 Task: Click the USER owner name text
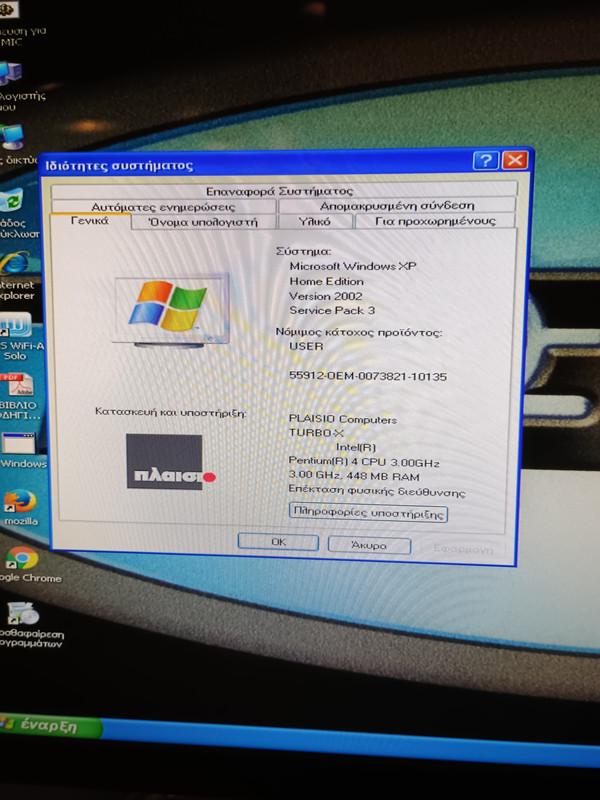click(x=306, y=346)
